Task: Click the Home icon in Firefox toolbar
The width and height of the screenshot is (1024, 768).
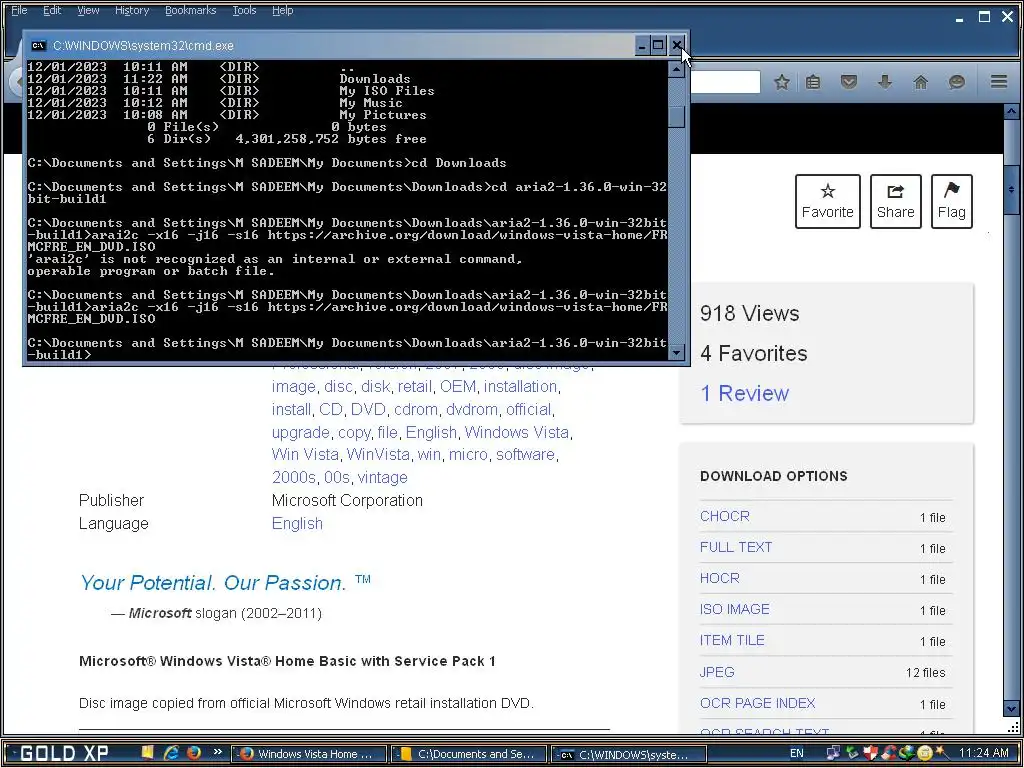Action: [921, 82]
